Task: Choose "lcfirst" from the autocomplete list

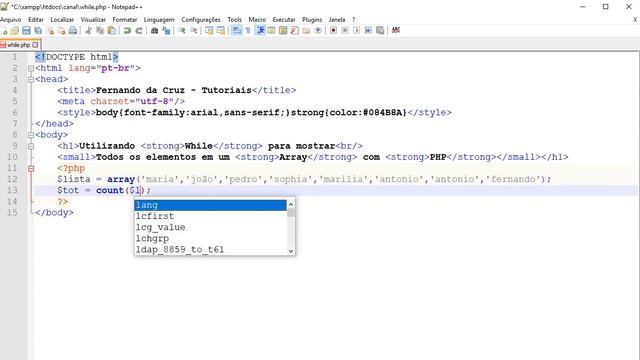Action: pyautogui.click(x=211, y=216)
